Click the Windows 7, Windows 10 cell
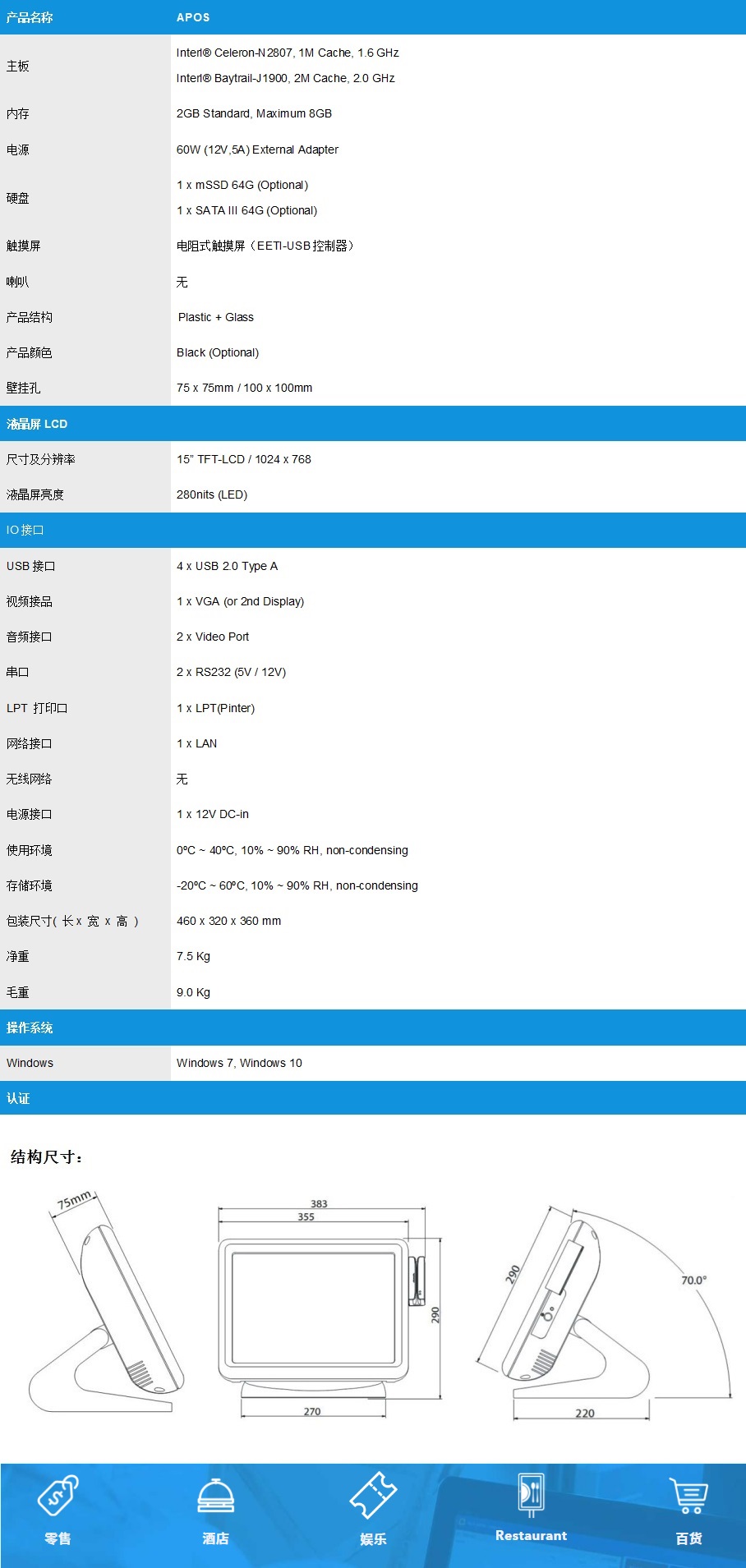The height and width of the screenshot is (1568, 746). pos(239,1063)
